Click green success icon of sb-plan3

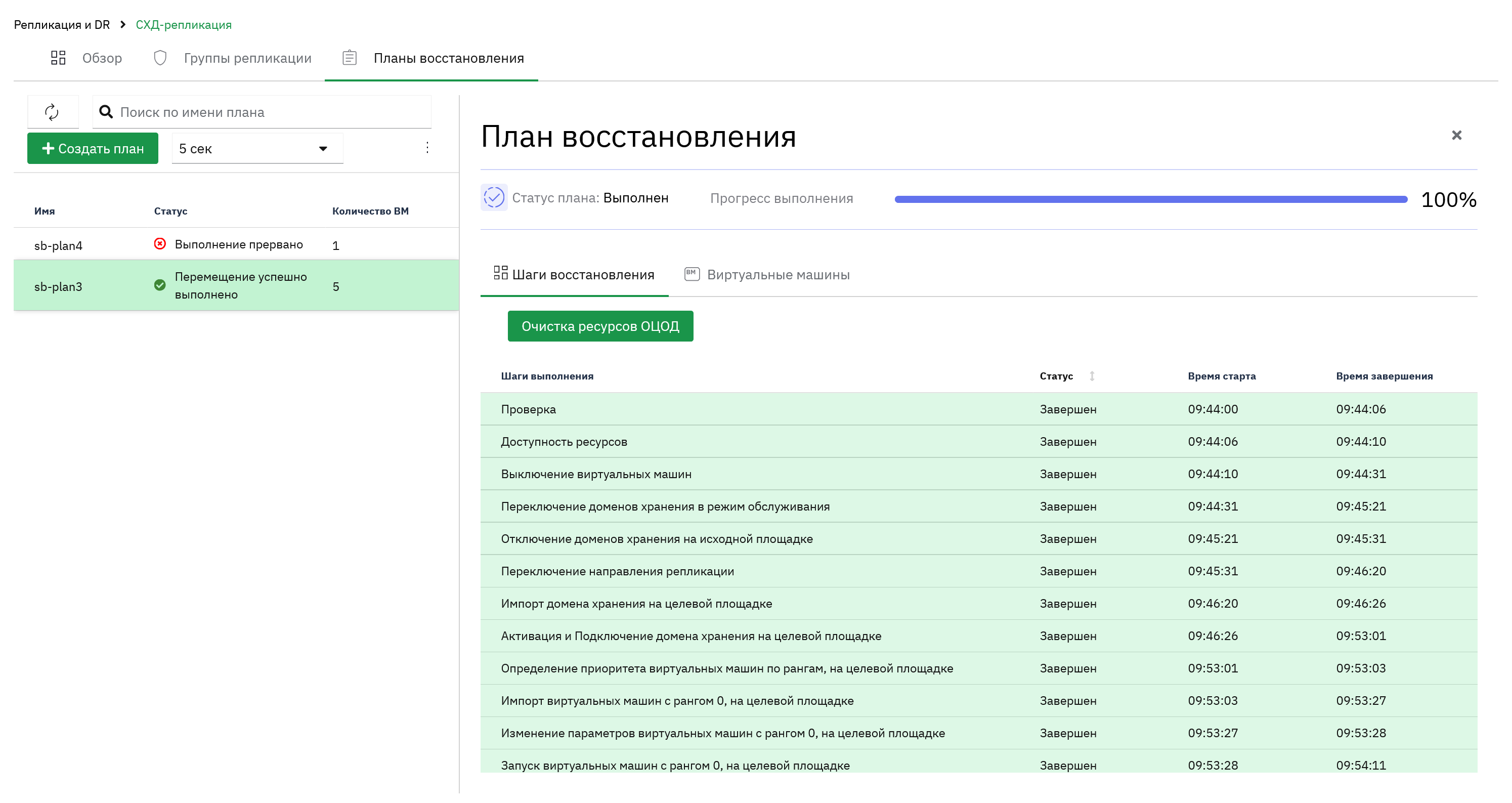(160, 285)
